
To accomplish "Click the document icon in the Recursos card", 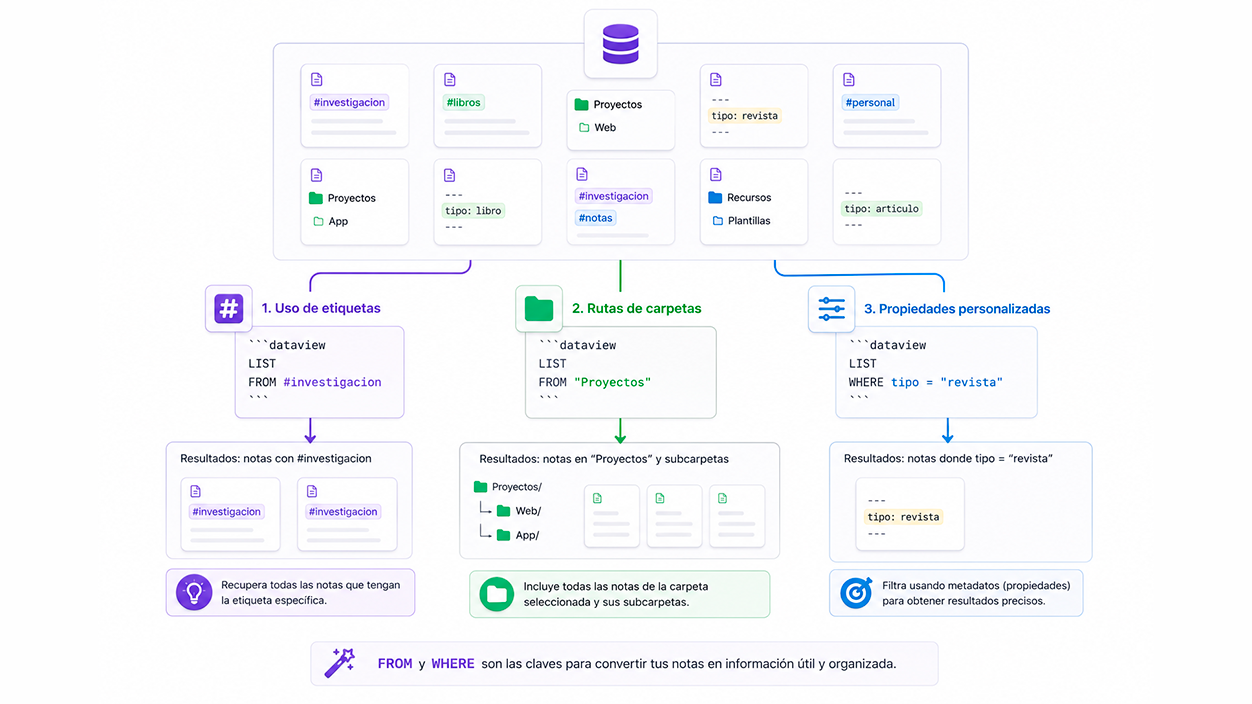I will [716, 175].
